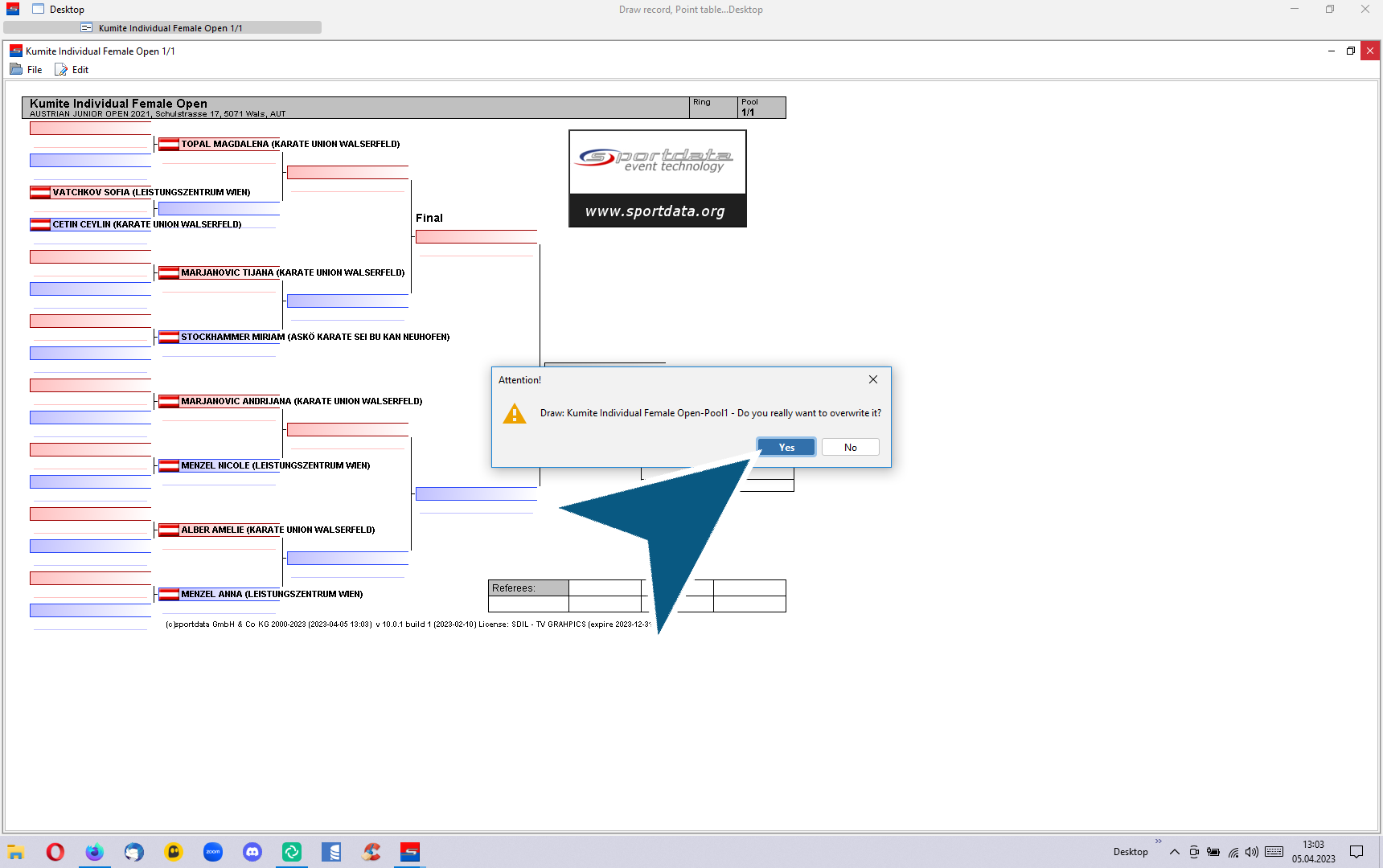Open the notification center icon
The image size is (1383, 868).
pyautogui.click(x=1356, y=852)
